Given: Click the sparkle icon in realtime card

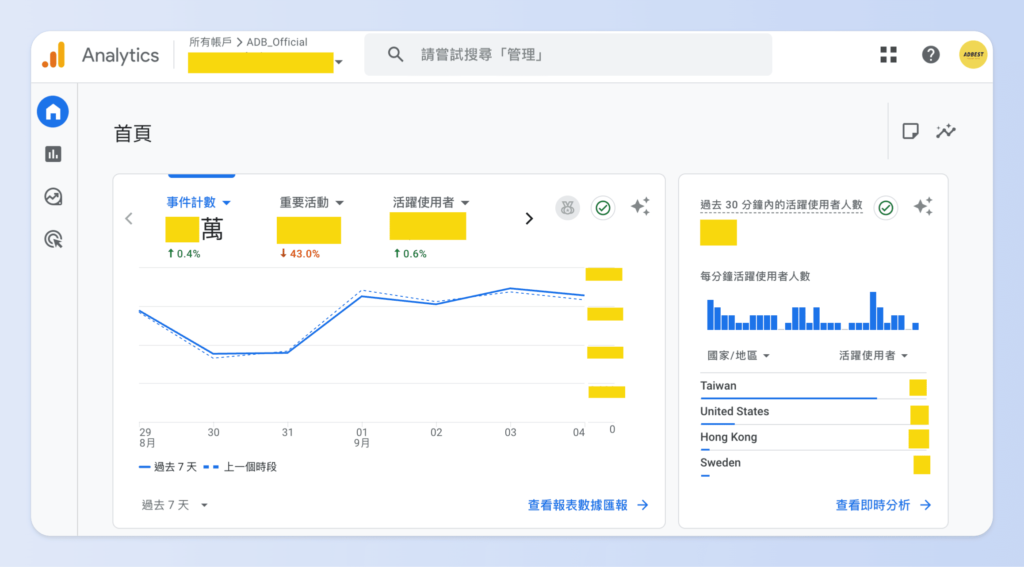Looking at the screenshot, I should pyautogui.click(x=922, y=207).
